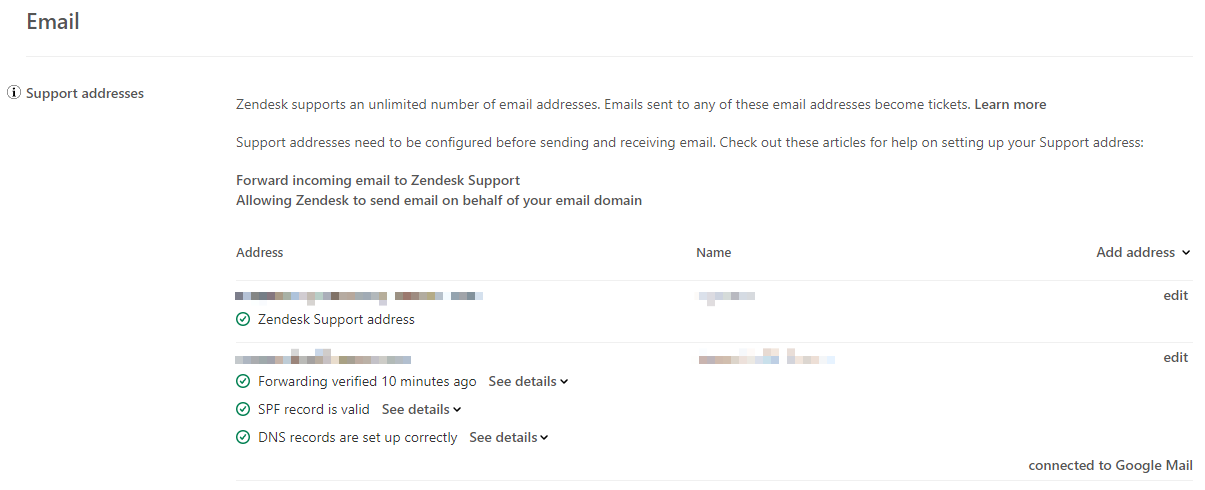Click the info icon beside Support addresses
The height and width of the screenshot is (490, 1205).
(x=14, y=93)
